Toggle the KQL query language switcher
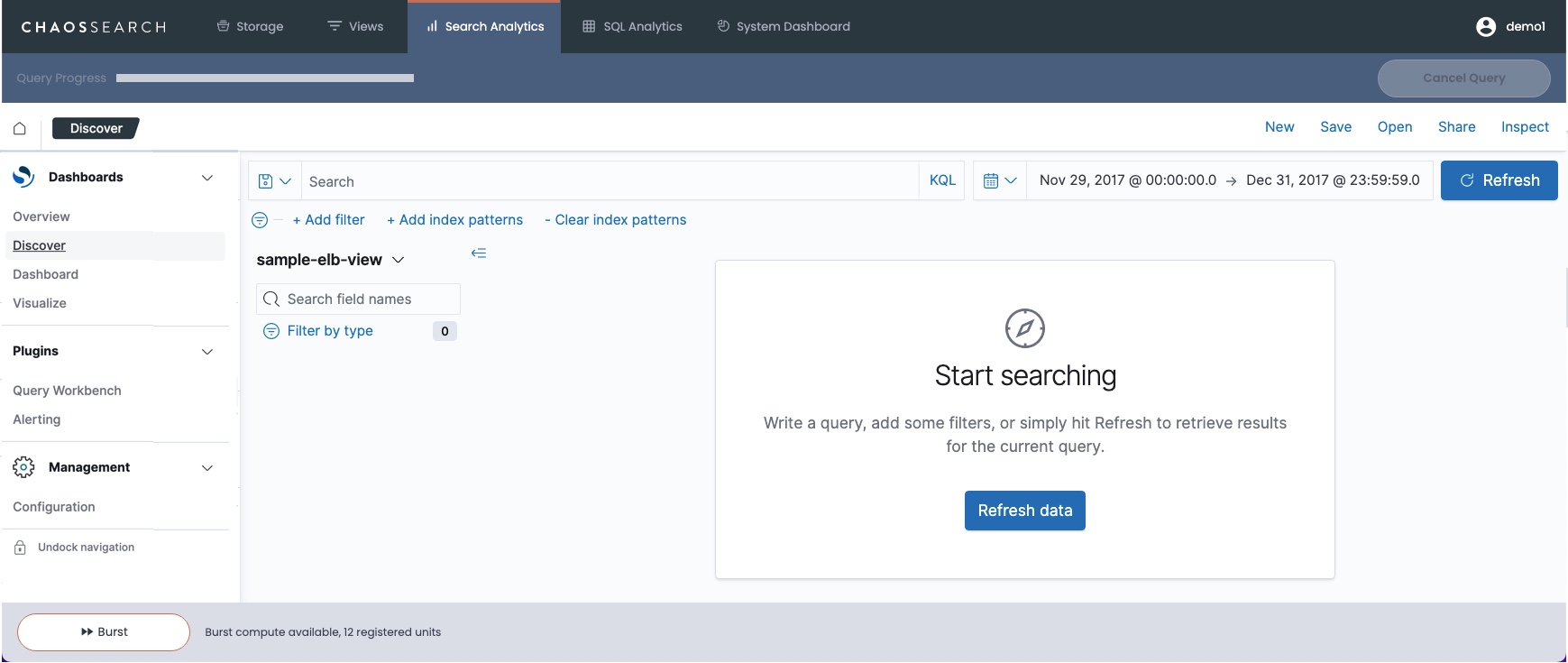 (x=942, y=180)
